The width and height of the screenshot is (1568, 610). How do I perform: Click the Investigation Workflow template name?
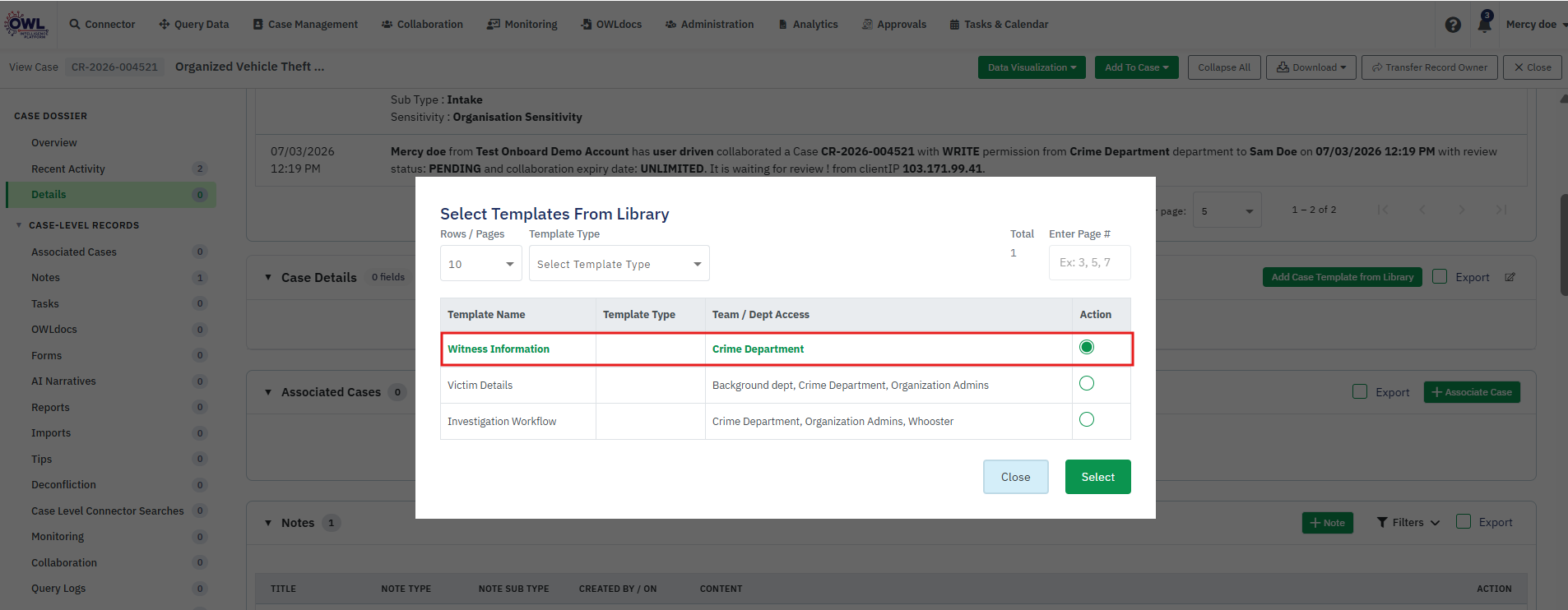pos(502,422)
